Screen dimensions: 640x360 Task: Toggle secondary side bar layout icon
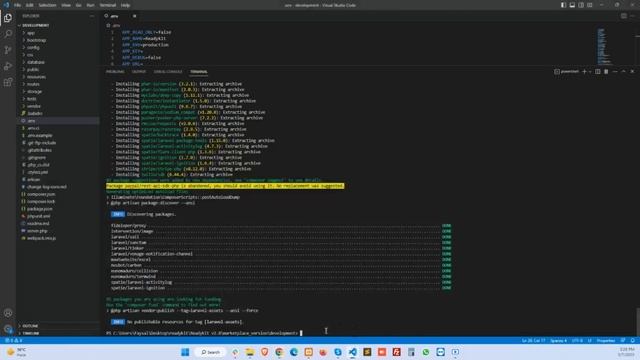click(x=581, y=5)
